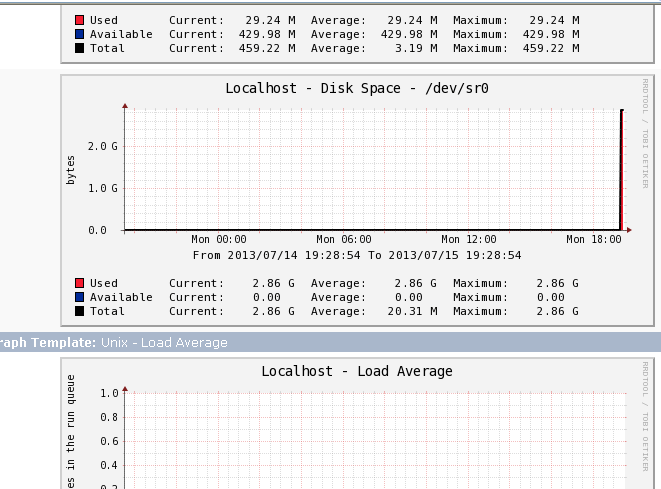The width and height of the screenshot is (661, 489).
Task: Click the blue Available swatch showing 429.98 M
Action: click(x=79, y=34)
